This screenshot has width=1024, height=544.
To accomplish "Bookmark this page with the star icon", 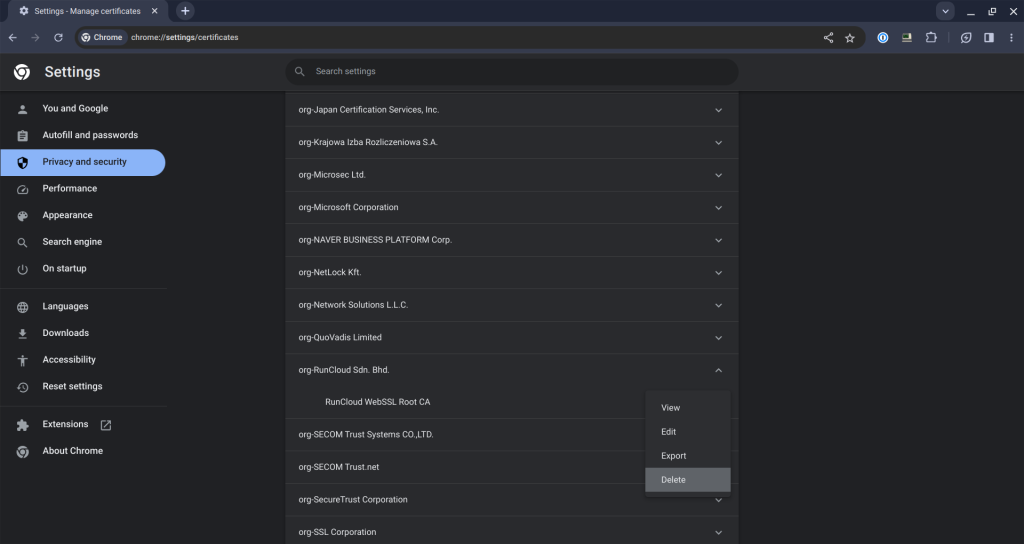I will tap(850, 38).
